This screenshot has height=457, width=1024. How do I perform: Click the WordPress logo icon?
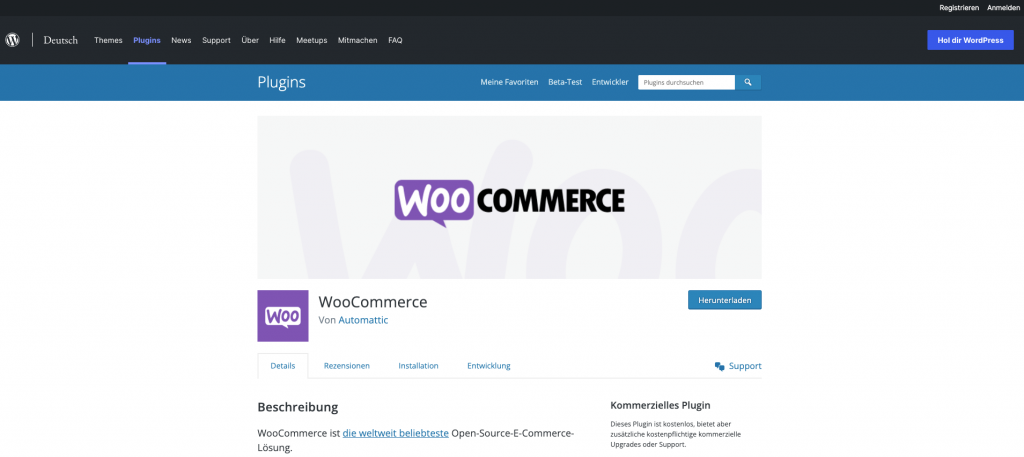coord(13,40)
